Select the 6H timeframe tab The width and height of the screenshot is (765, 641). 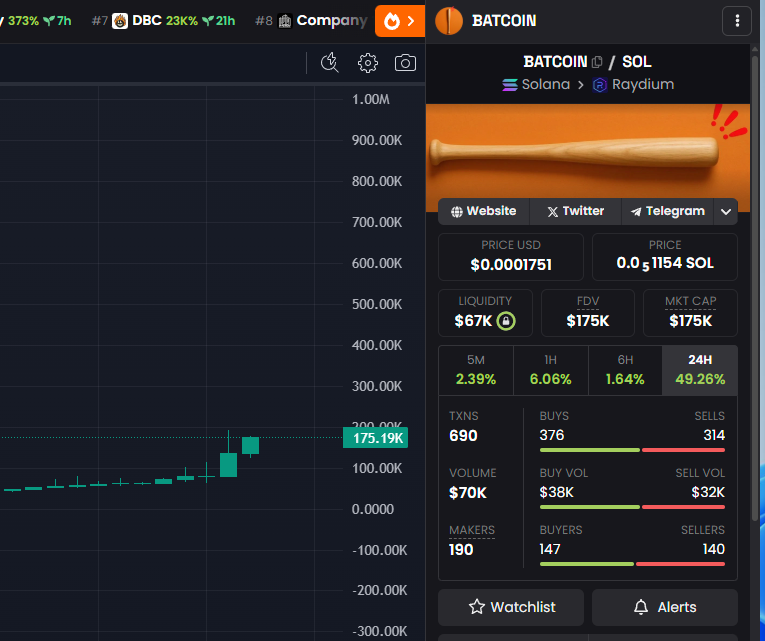625,370
